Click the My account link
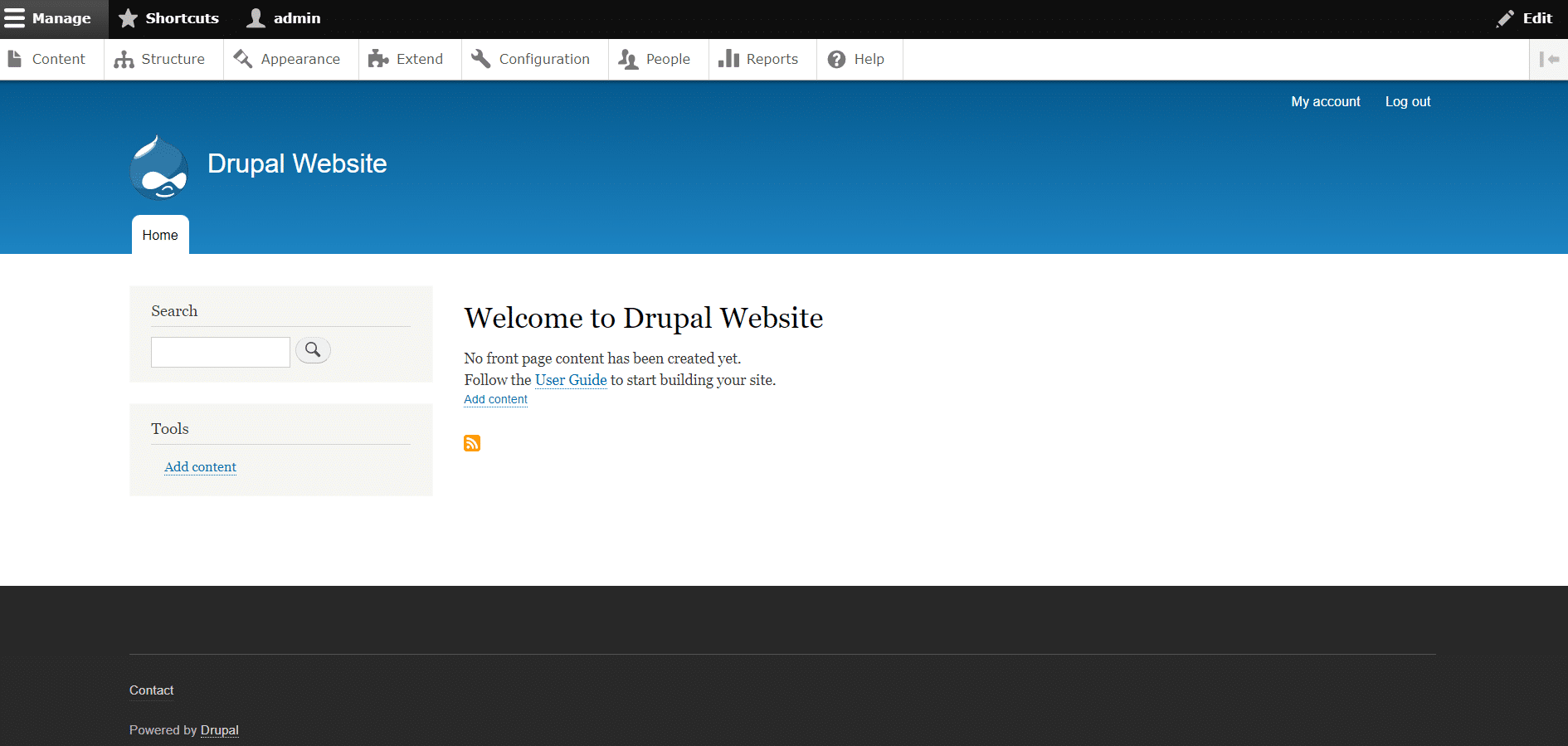Viewport: 1568px width, 746px height. tap(1326, 101)
